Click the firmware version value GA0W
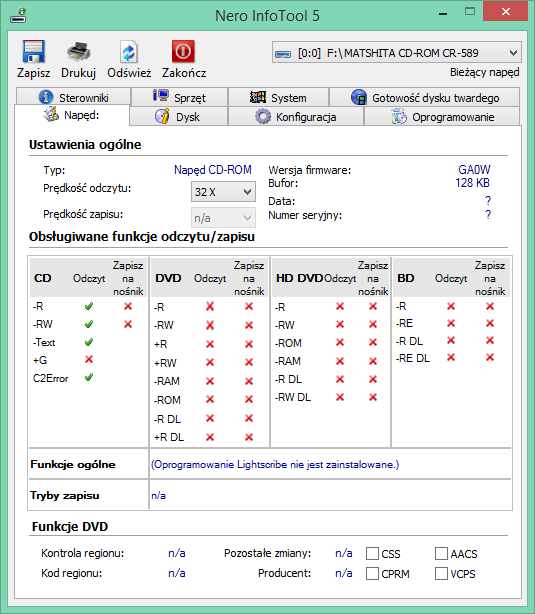Image resolution: width=535 pixels, height=614 pixels. click(474, 170)
